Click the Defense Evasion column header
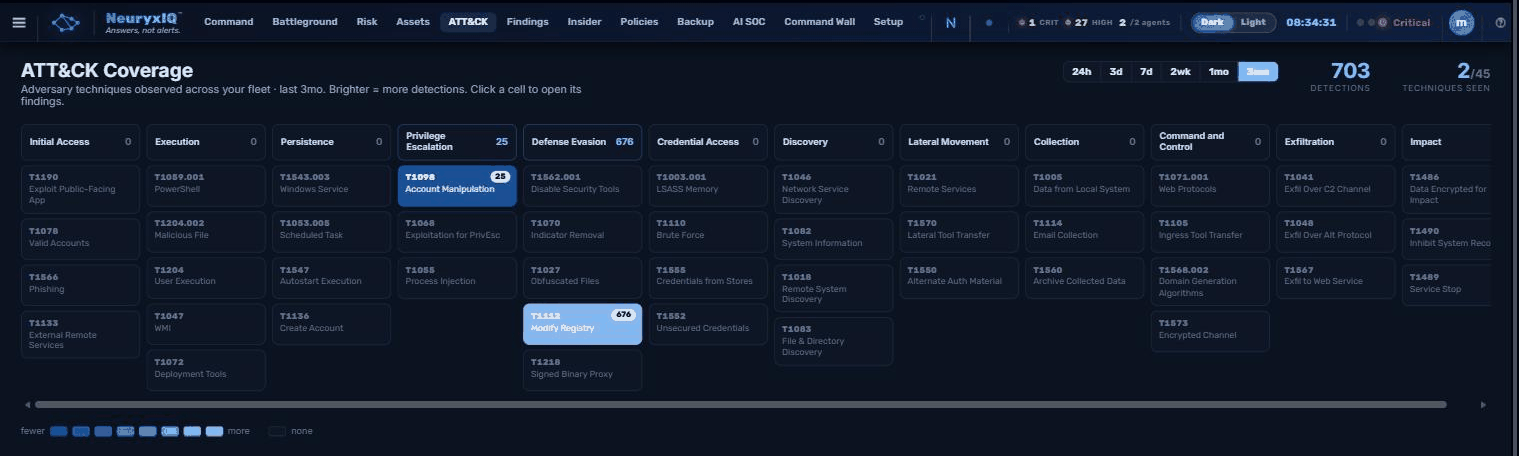The height and width of the screenshot is (456, 1519). click(x=583, y=142)
